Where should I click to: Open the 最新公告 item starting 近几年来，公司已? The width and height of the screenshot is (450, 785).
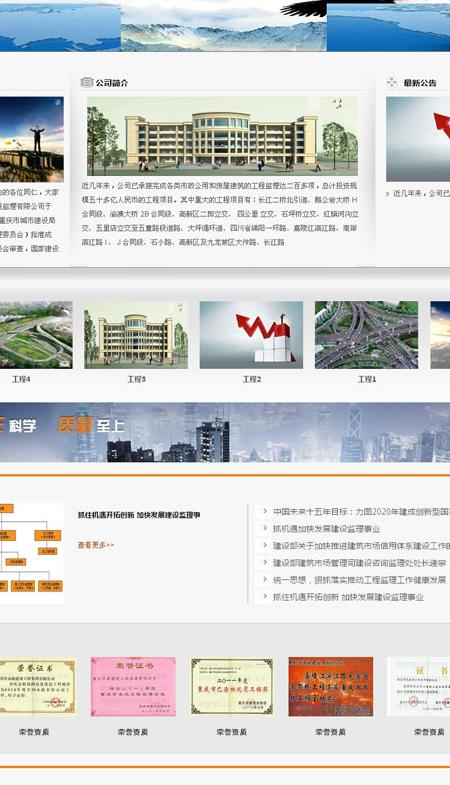pyautogui.click(x=421, y=193)
